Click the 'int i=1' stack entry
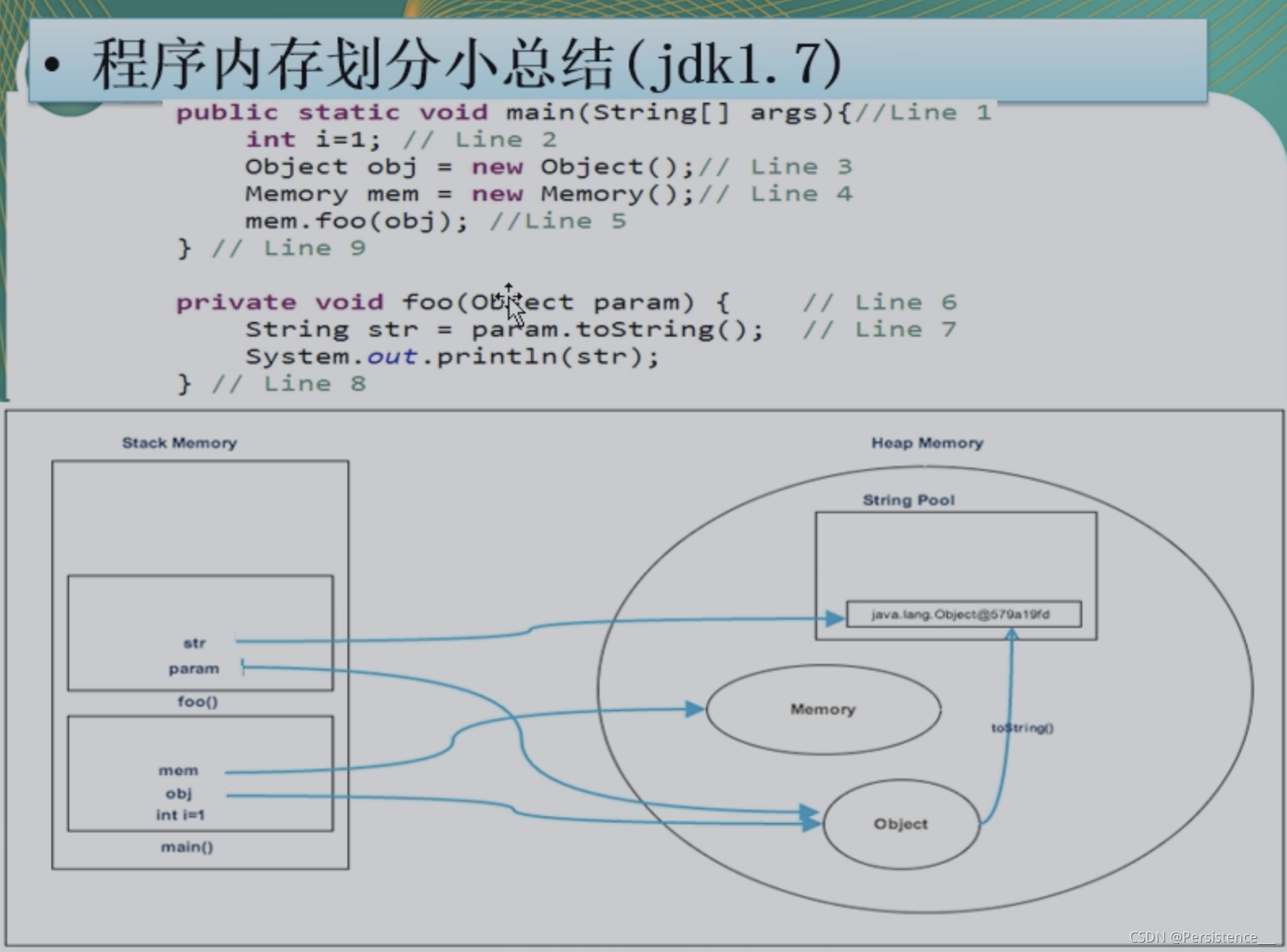The width and height of the screenshot is (1287, 952). click(x=180, y=815)
